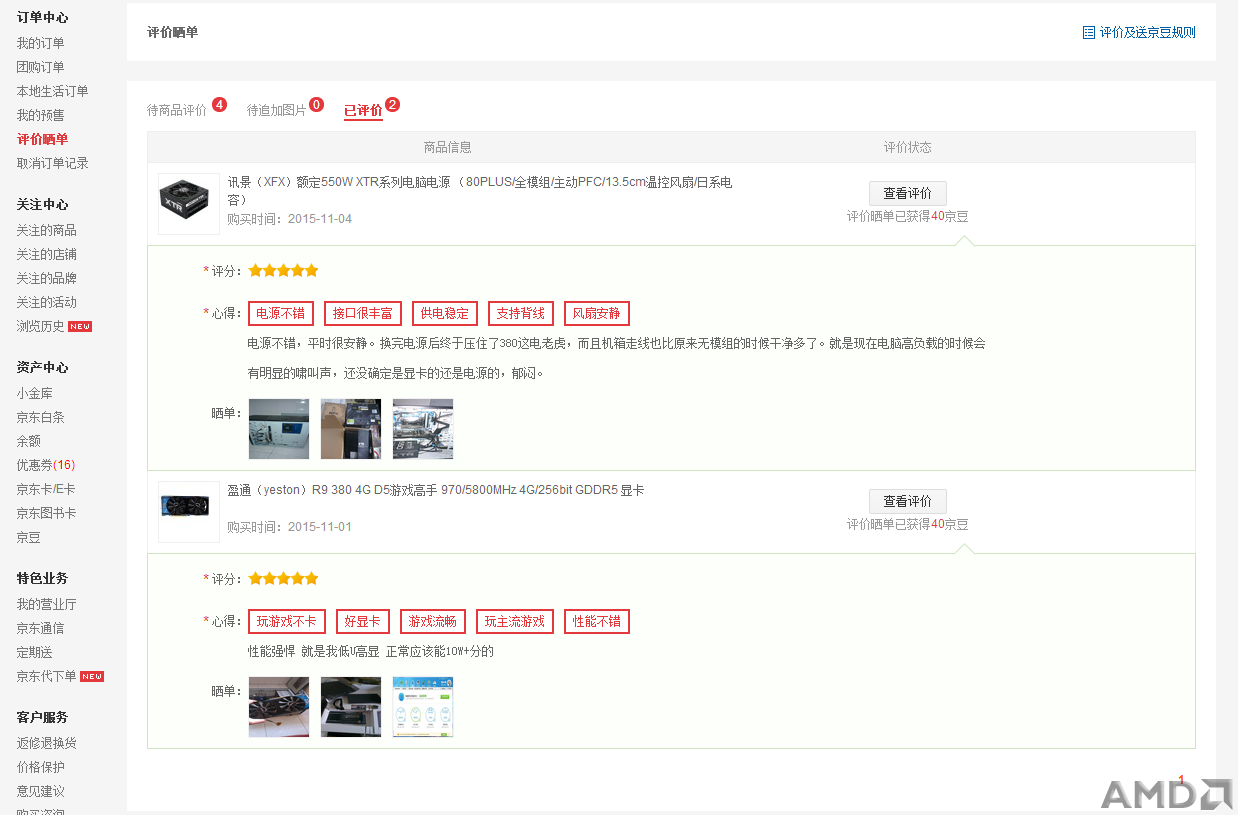1238x815 pixels.
Task: Switch to the 待追加图片 tab
Action: (x=277, y=110)
